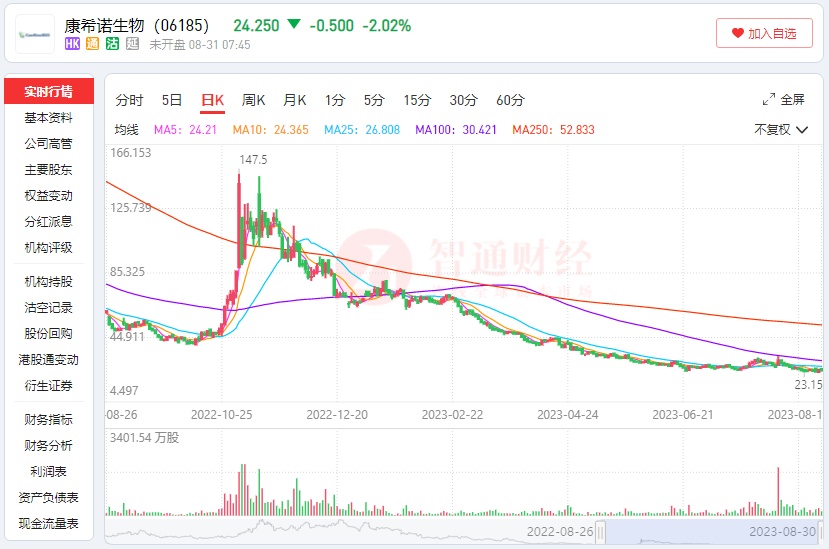Click the green down-triangle price indicator
The height and width of the screenshot is (549, 829).
pos(294,24)
